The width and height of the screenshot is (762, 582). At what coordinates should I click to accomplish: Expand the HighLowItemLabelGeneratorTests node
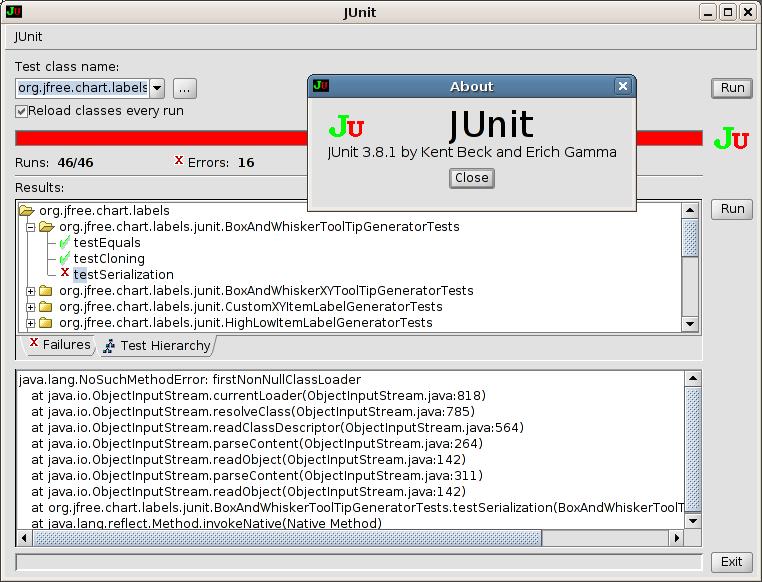click(31, 324)
